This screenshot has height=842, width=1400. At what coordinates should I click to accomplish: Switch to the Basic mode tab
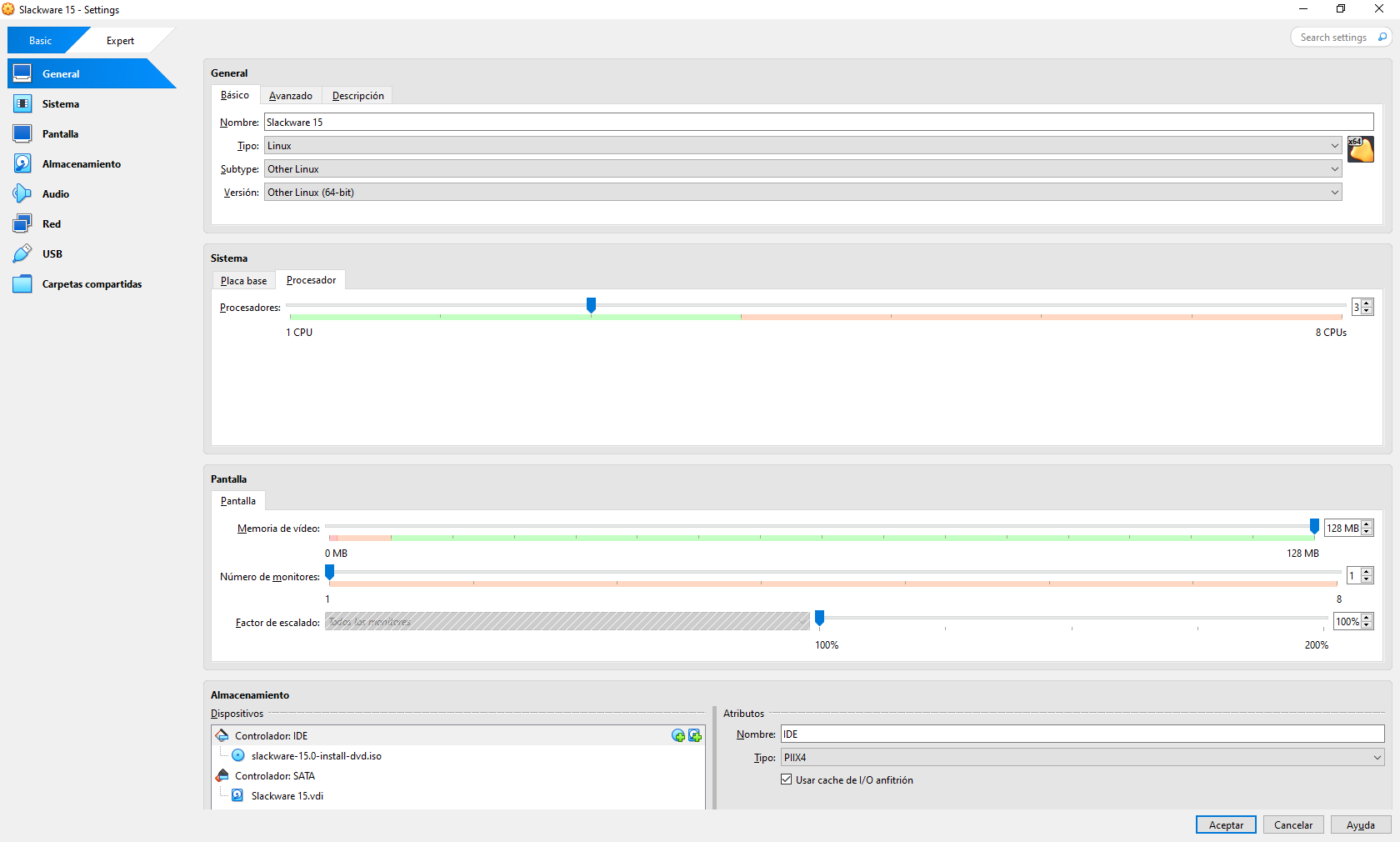point(40,40)
